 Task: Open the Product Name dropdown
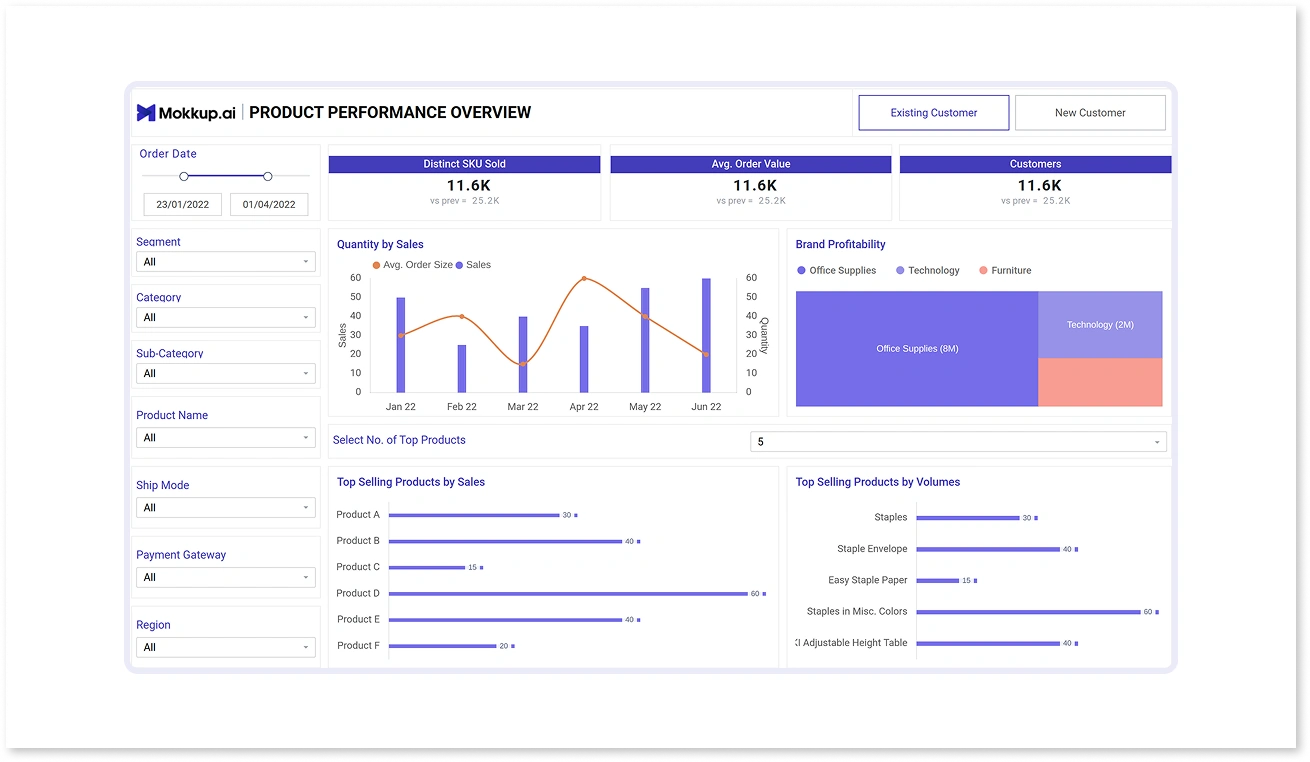click(226, 438)
